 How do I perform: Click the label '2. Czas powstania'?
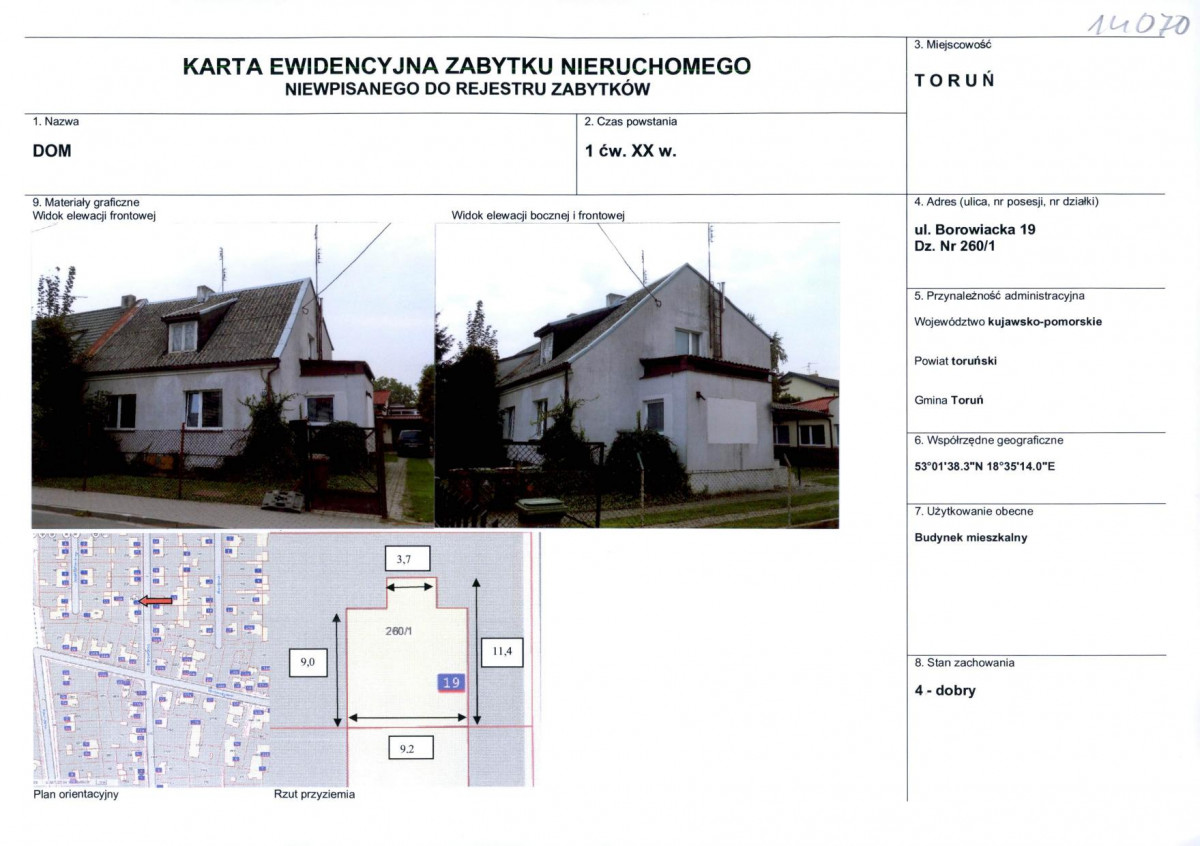(631, 122)
